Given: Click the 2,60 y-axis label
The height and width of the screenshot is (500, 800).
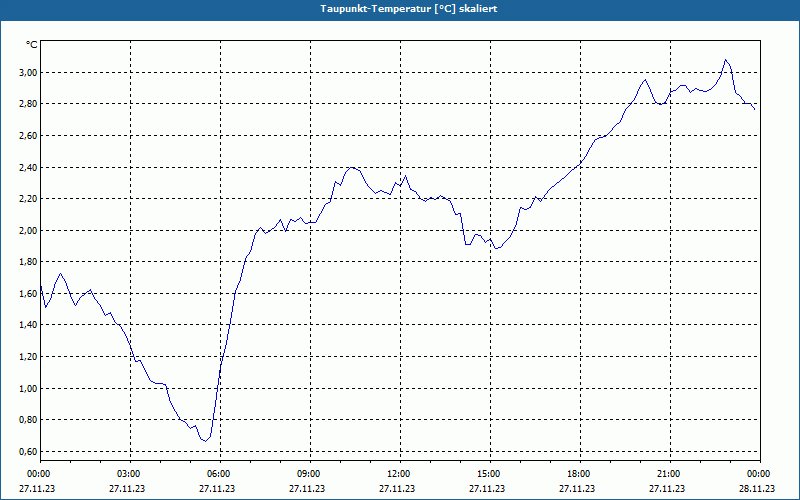Looking at the screenshot, I should pos(30,136).
